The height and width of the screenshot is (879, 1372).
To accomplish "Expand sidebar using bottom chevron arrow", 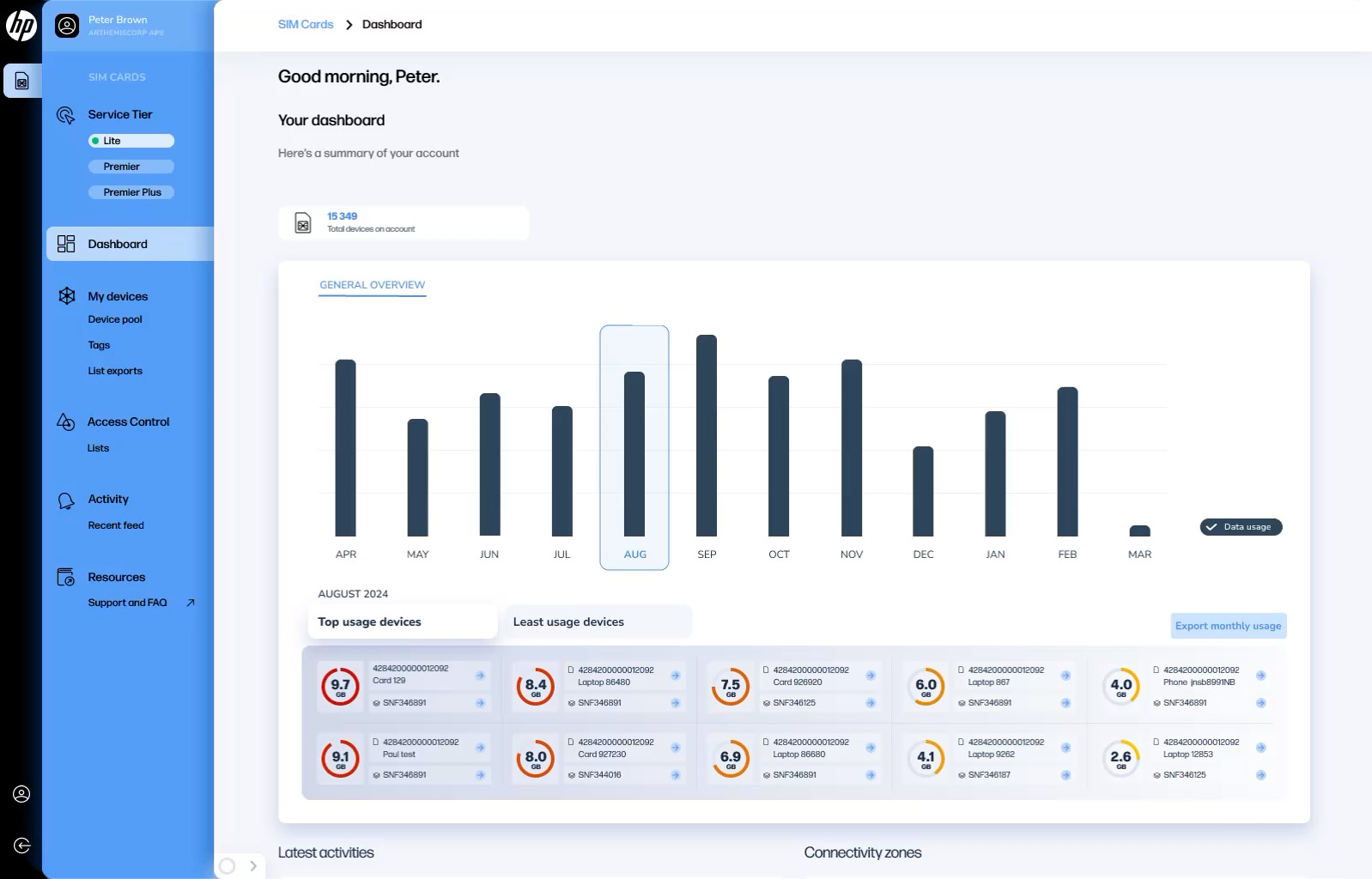I will coord(253,866).
